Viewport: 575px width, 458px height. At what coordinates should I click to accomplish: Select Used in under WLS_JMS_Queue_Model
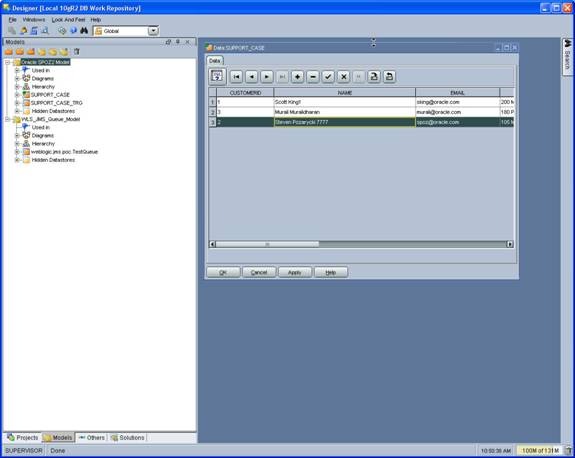41,127
